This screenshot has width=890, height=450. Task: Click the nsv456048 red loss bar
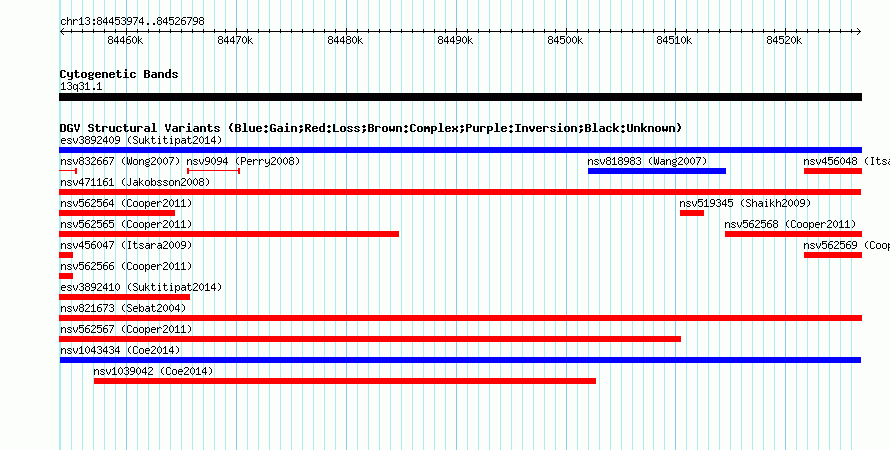833,171
